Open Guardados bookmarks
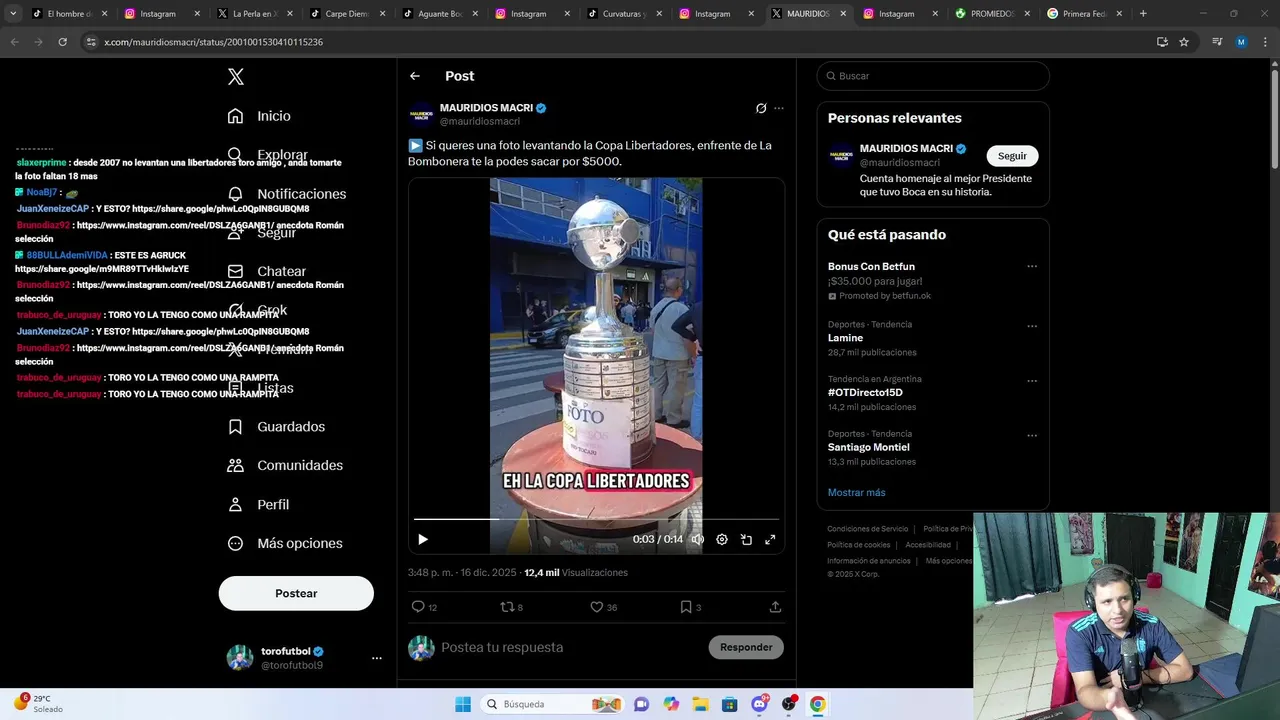 (276, 427)
